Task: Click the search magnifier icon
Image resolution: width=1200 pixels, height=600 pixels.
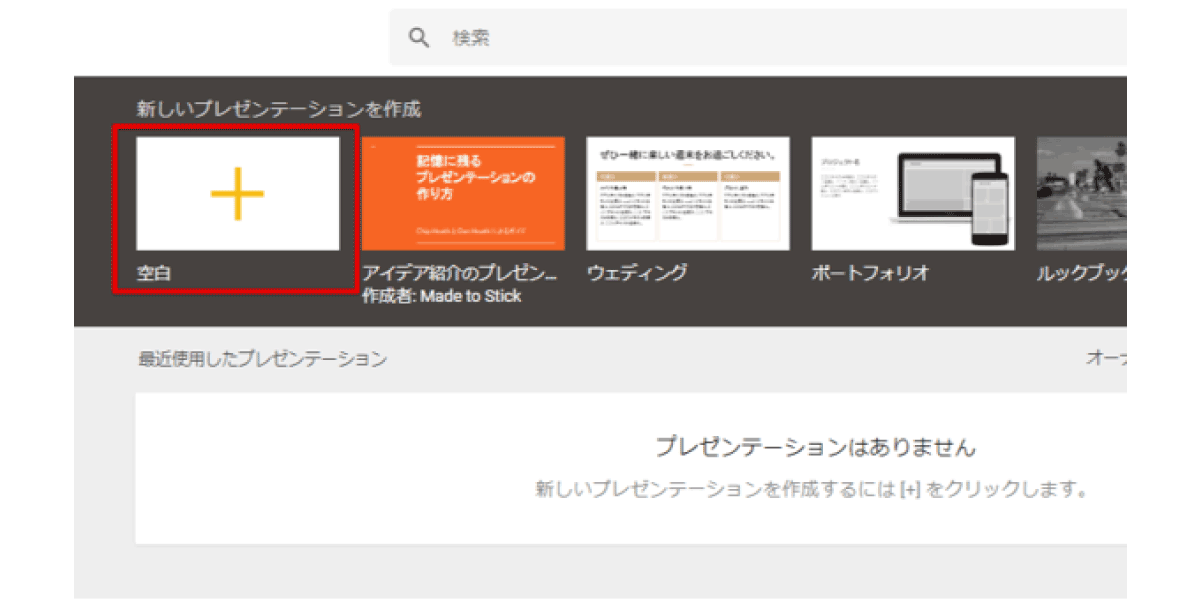Action: pos(419,38)
